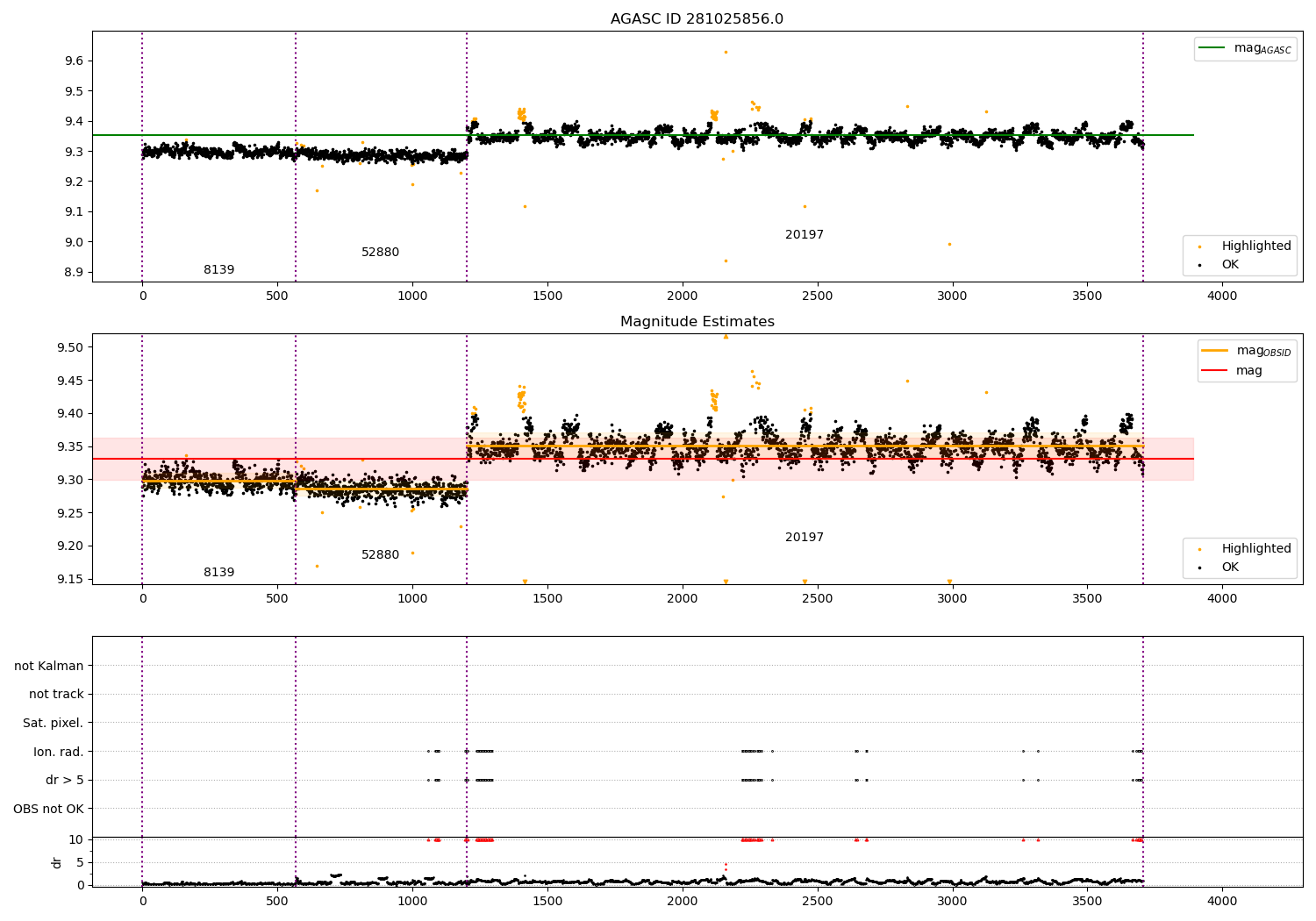The image size is (1316, 921).
Task: Click the 9.15 tick on middle y-axis
Action: (x=70, y=579)
